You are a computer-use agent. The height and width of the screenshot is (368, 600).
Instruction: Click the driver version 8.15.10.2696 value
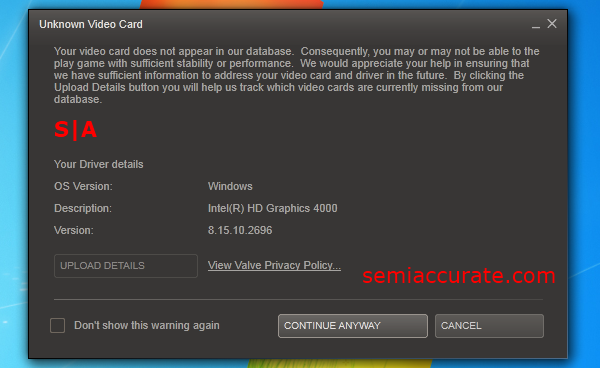tap(240, 230)
